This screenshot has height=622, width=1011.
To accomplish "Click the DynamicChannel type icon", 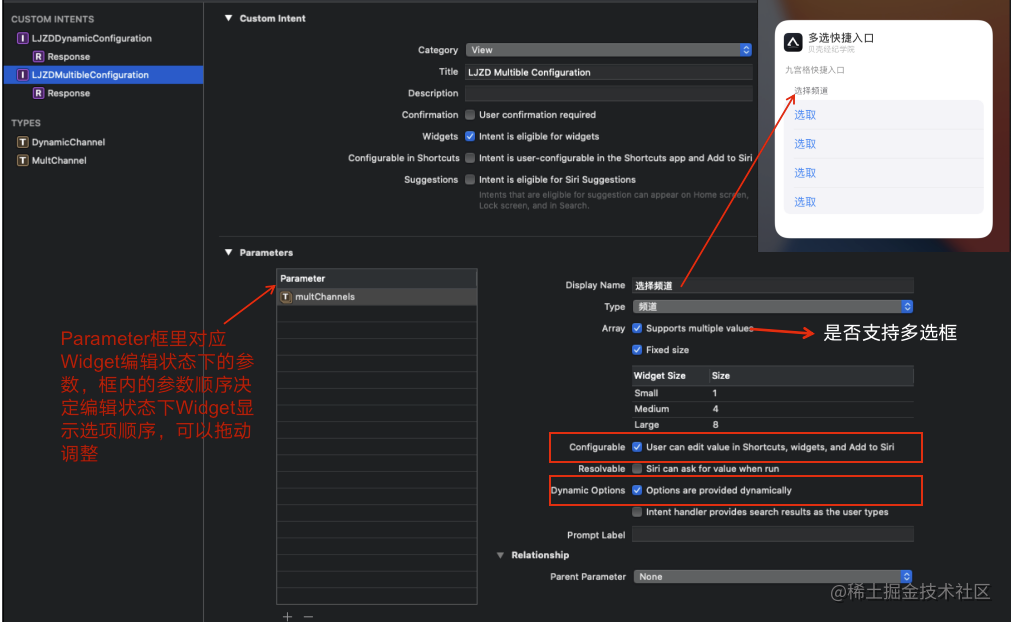I will click(x=23, y=142).
